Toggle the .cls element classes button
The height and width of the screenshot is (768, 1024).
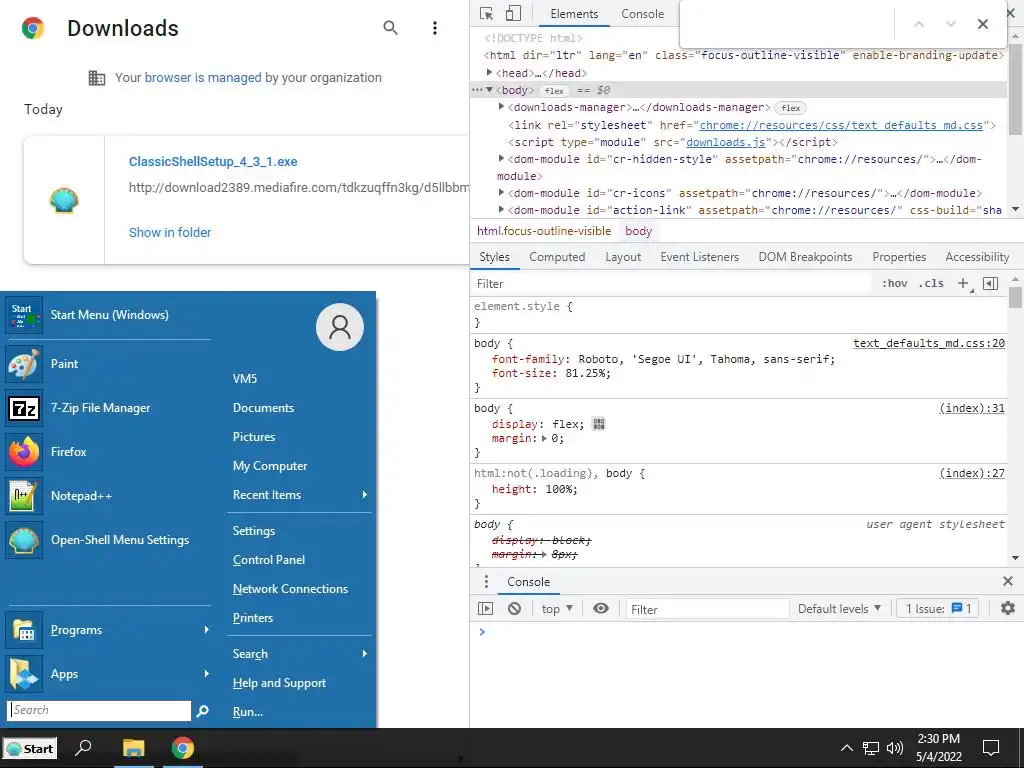pos(931,283)
